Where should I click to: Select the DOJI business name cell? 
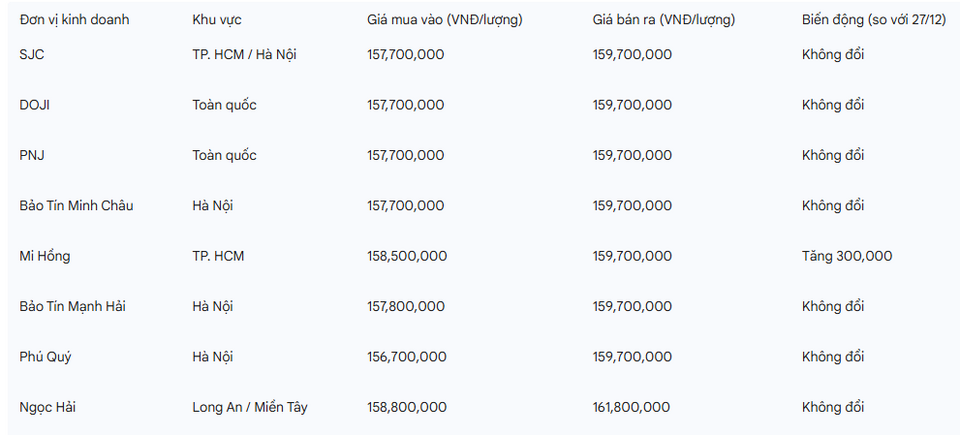(35, 105)
